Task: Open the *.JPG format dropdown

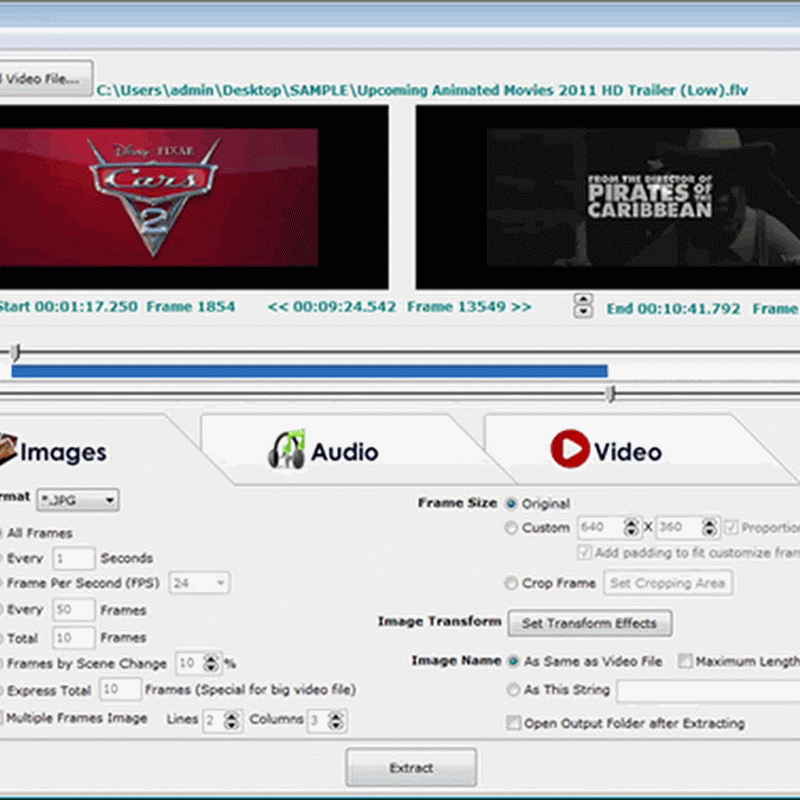Action: click(78, 500)
